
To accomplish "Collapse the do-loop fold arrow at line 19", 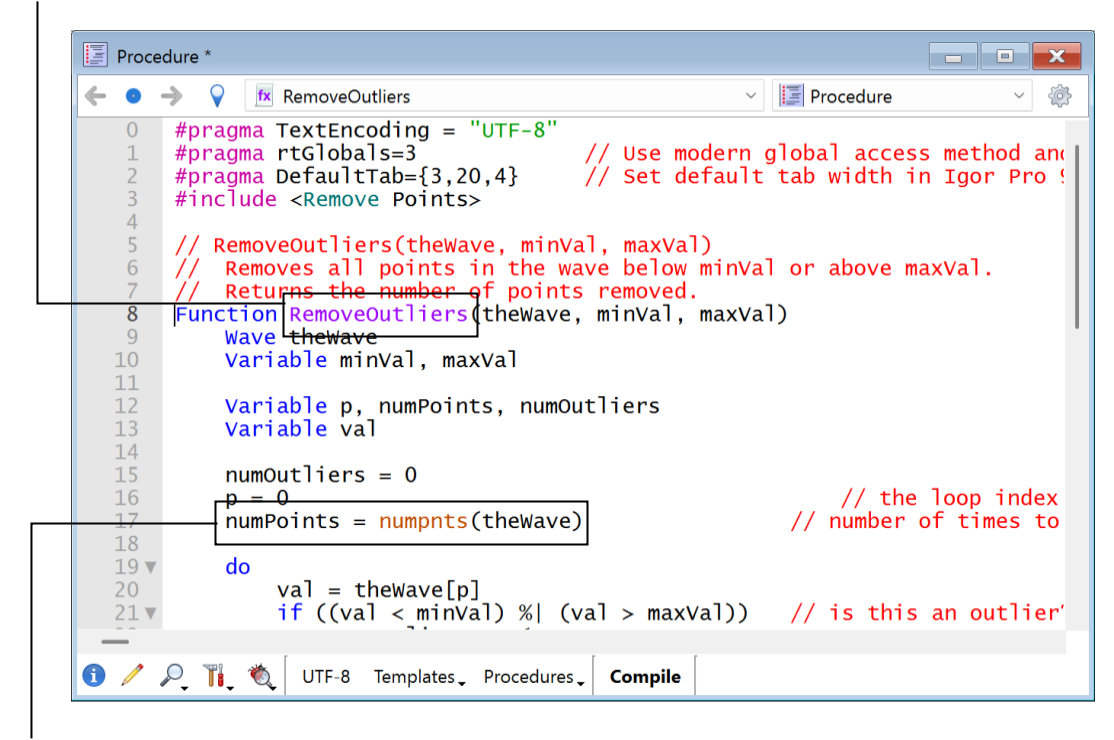I will (151, 567).
